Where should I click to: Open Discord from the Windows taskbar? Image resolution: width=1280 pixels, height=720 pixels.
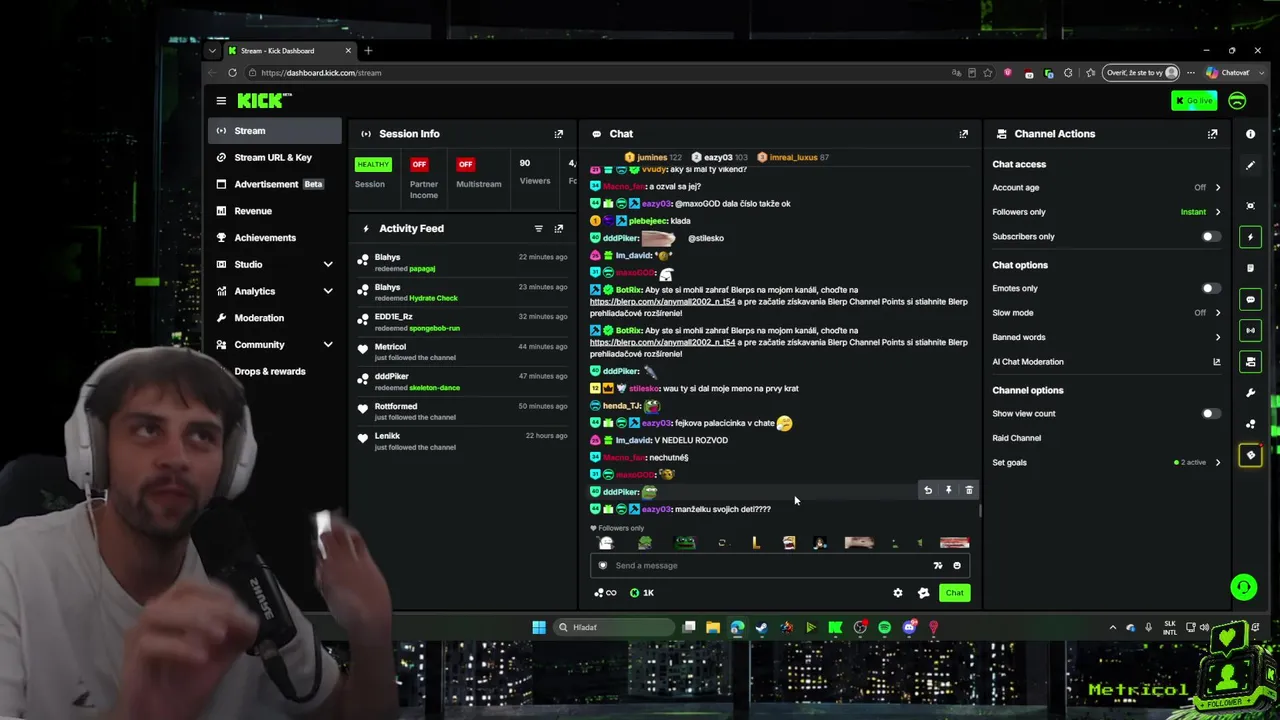pos(909,628)
